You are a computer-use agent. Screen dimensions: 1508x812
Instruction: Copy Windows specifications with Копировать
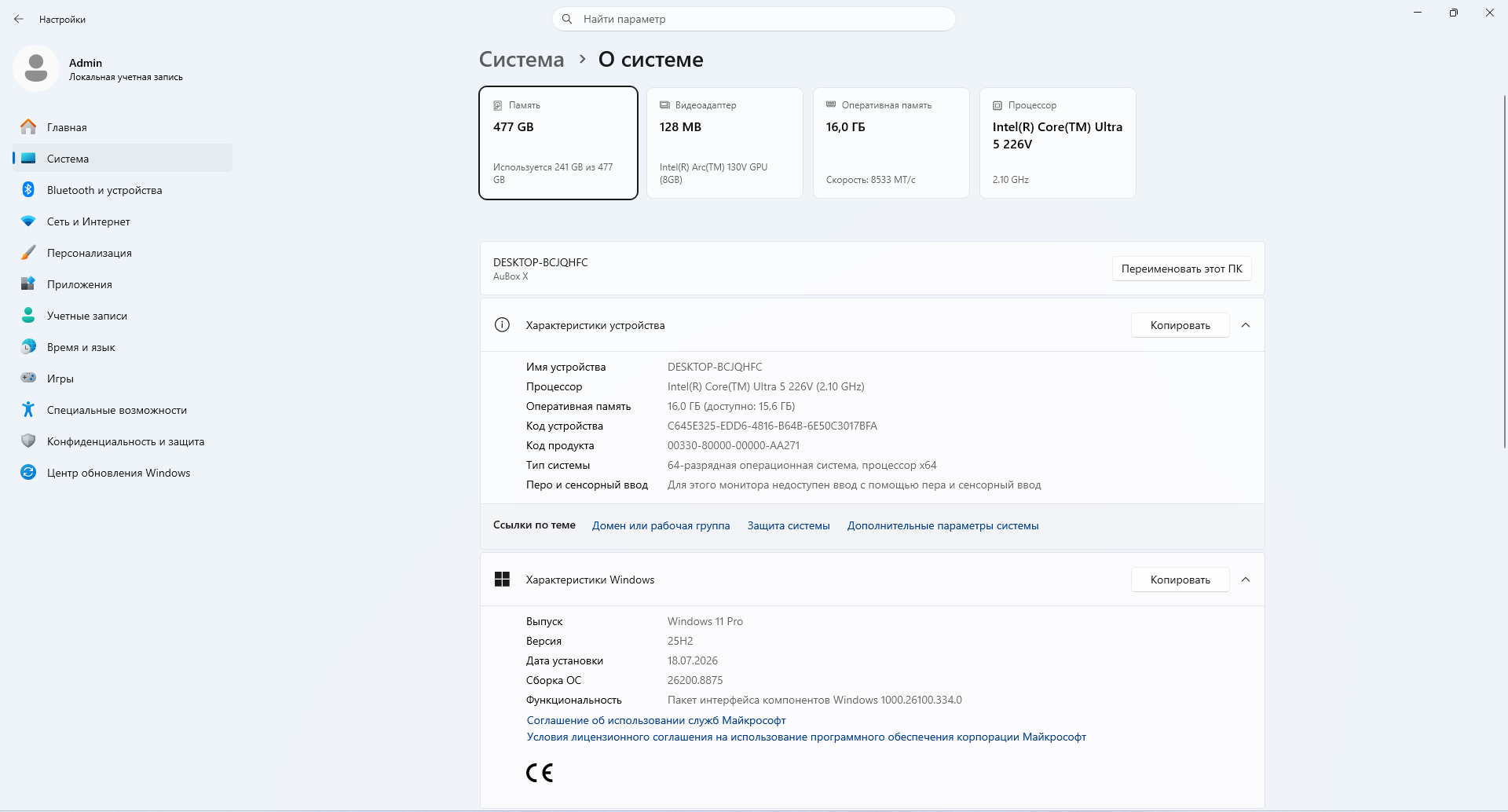pos(1180,580)
